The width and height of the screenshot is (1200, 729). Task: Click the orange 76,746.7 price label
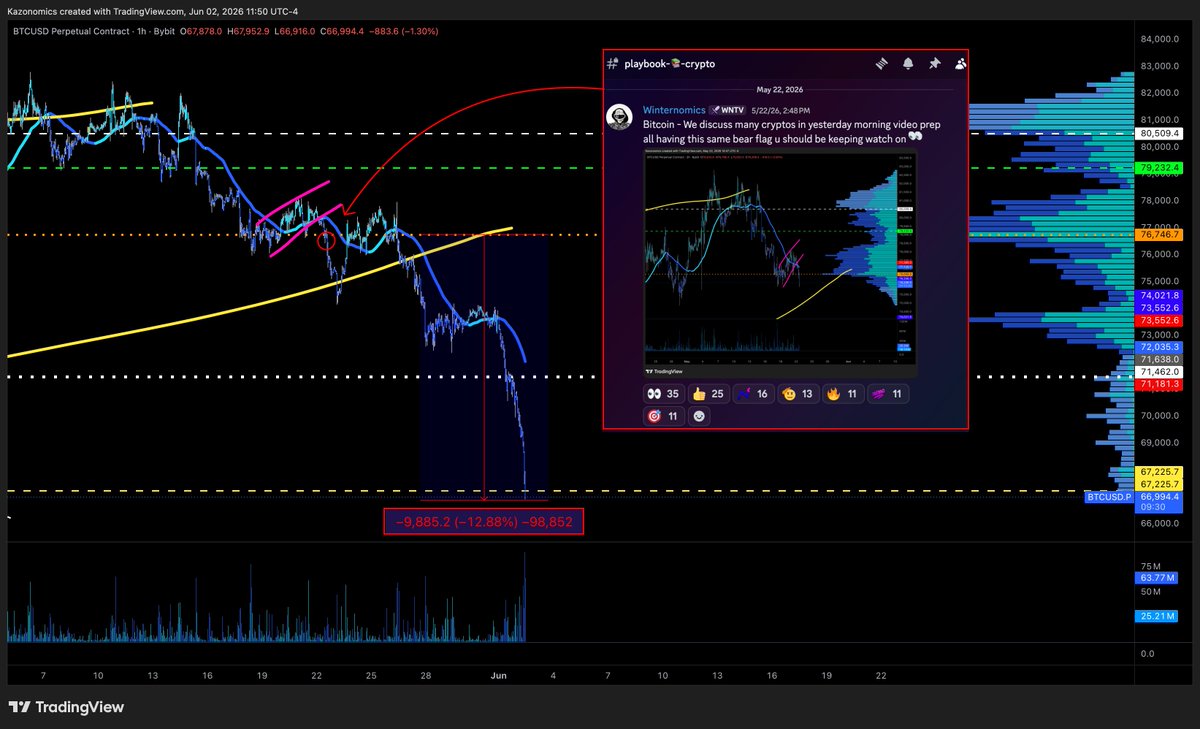[x=1160, y=234]
